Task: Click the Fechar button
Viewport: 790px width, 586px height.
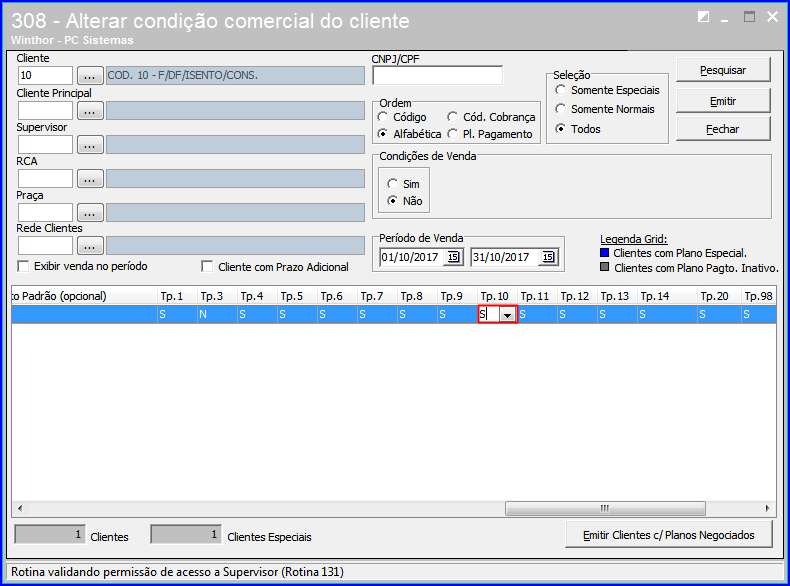Action: click(x=723, y=129)
